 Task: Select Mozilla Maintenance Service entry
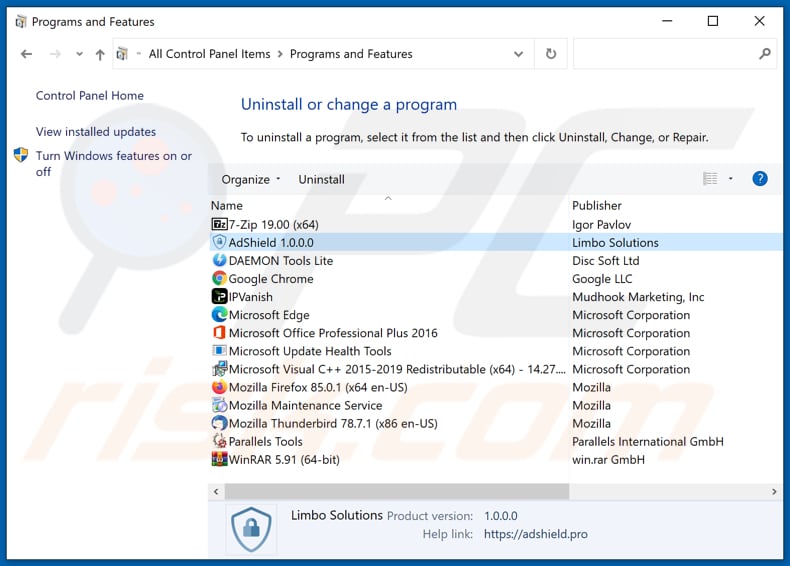496,405
